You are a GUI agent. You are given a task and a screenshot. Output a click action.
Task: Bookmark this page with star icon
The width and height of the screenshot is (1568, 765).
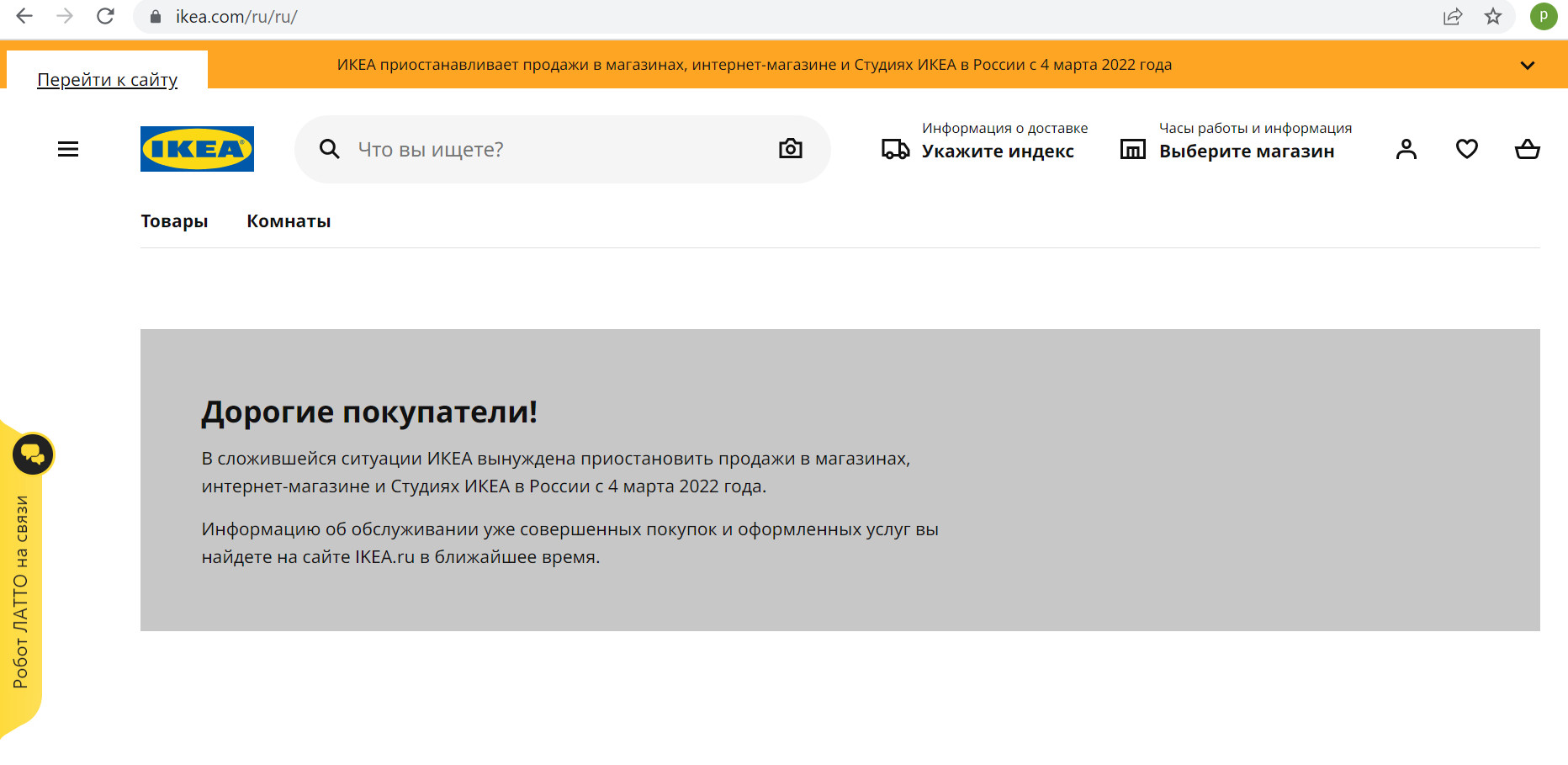point(1493,17)
